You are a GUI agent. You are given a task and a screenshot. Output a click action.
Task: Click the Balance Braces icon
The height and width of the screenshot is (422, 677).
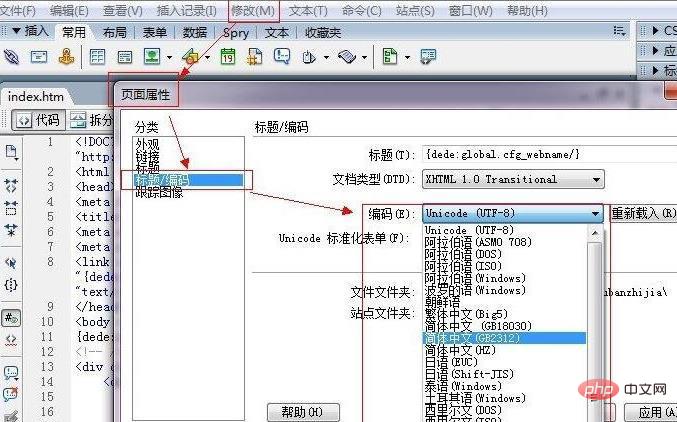11,285
